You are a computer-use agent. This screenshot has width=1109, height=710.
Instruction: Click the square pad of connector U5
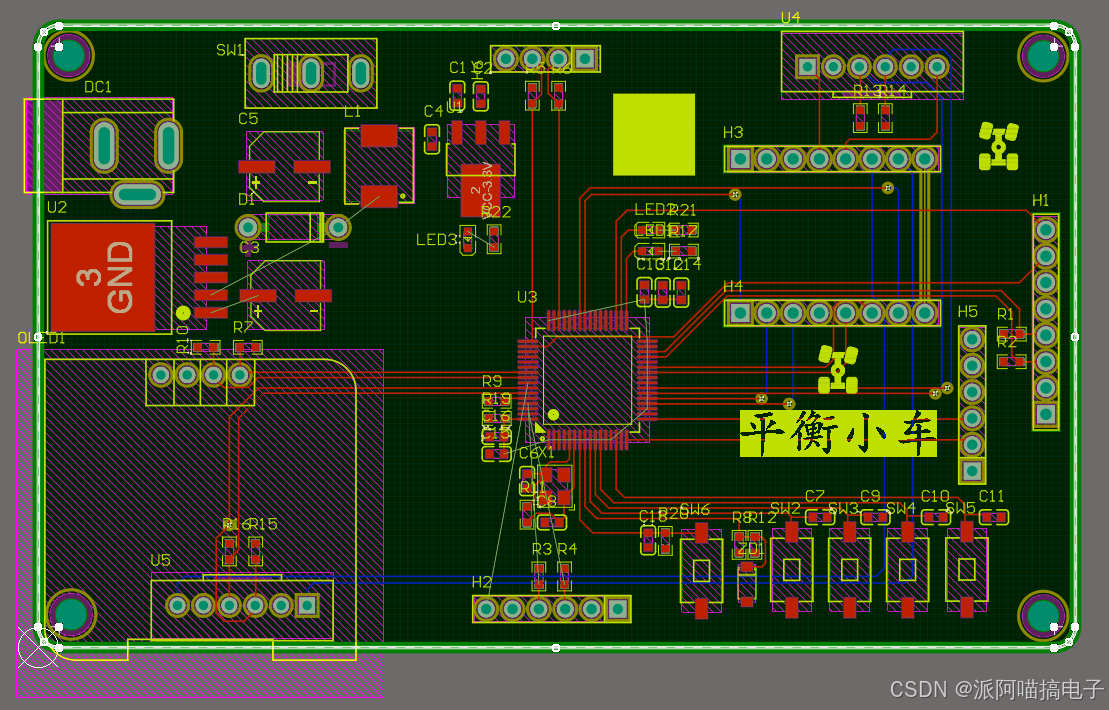(307, 605)
